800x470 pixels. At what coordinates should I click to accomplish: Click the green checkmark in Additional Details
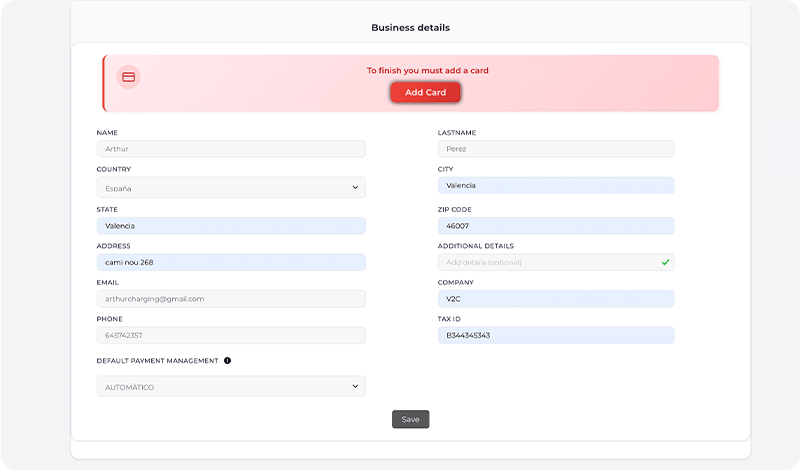coord(665,263)
